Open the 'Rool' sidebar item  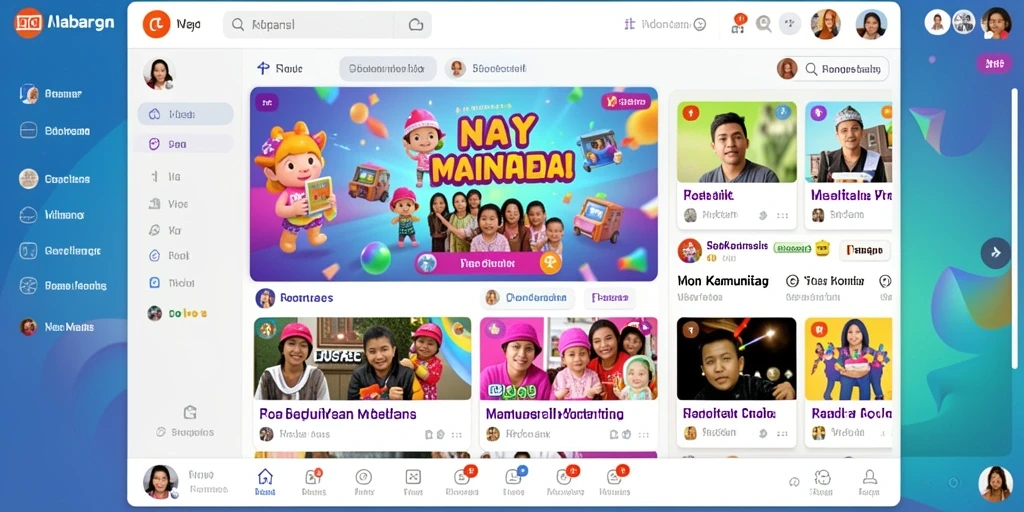(x=169, y=256)
